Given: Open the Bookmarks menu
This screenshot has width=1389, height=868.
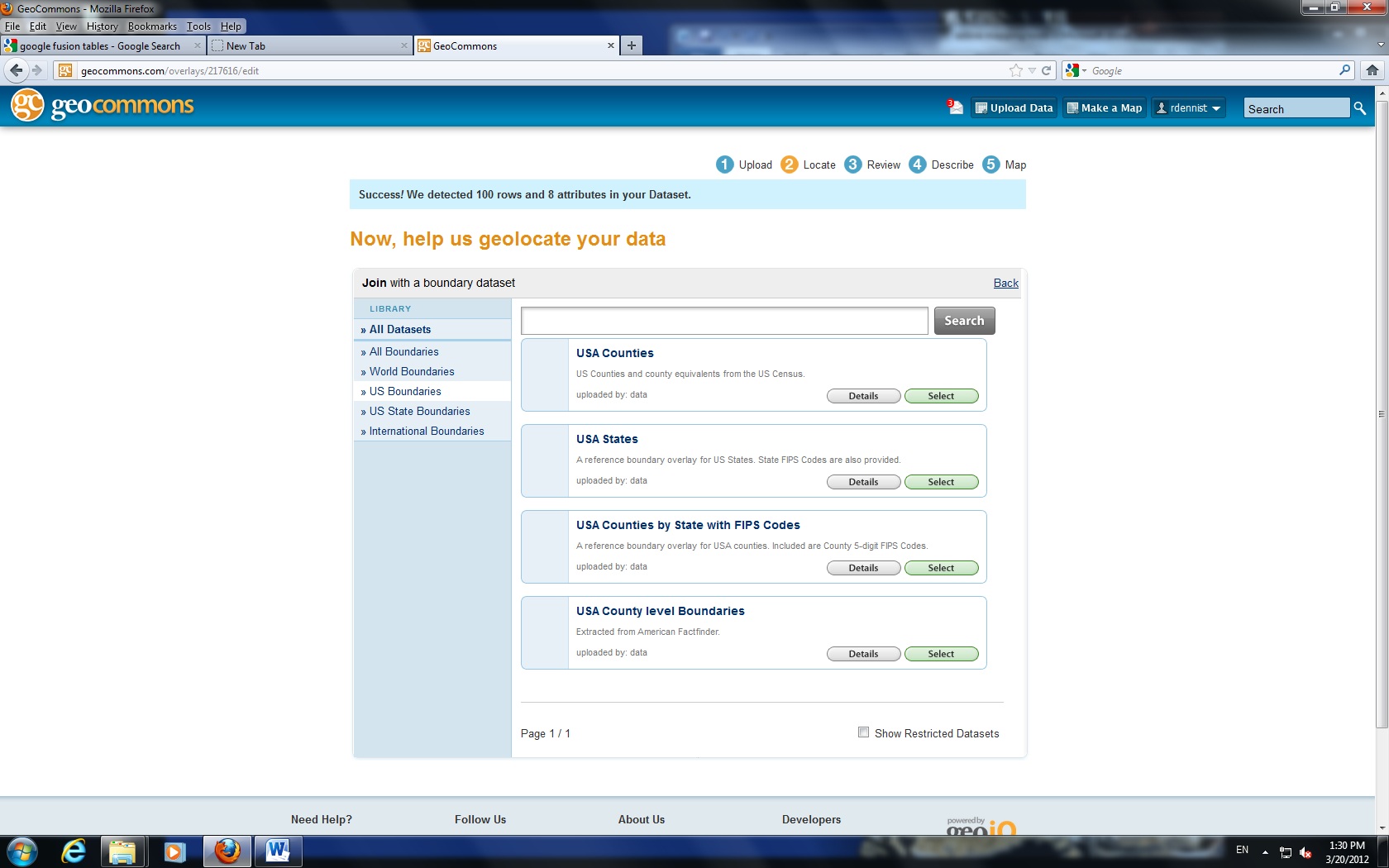Looking at the screenshot, I should point(152,26).
